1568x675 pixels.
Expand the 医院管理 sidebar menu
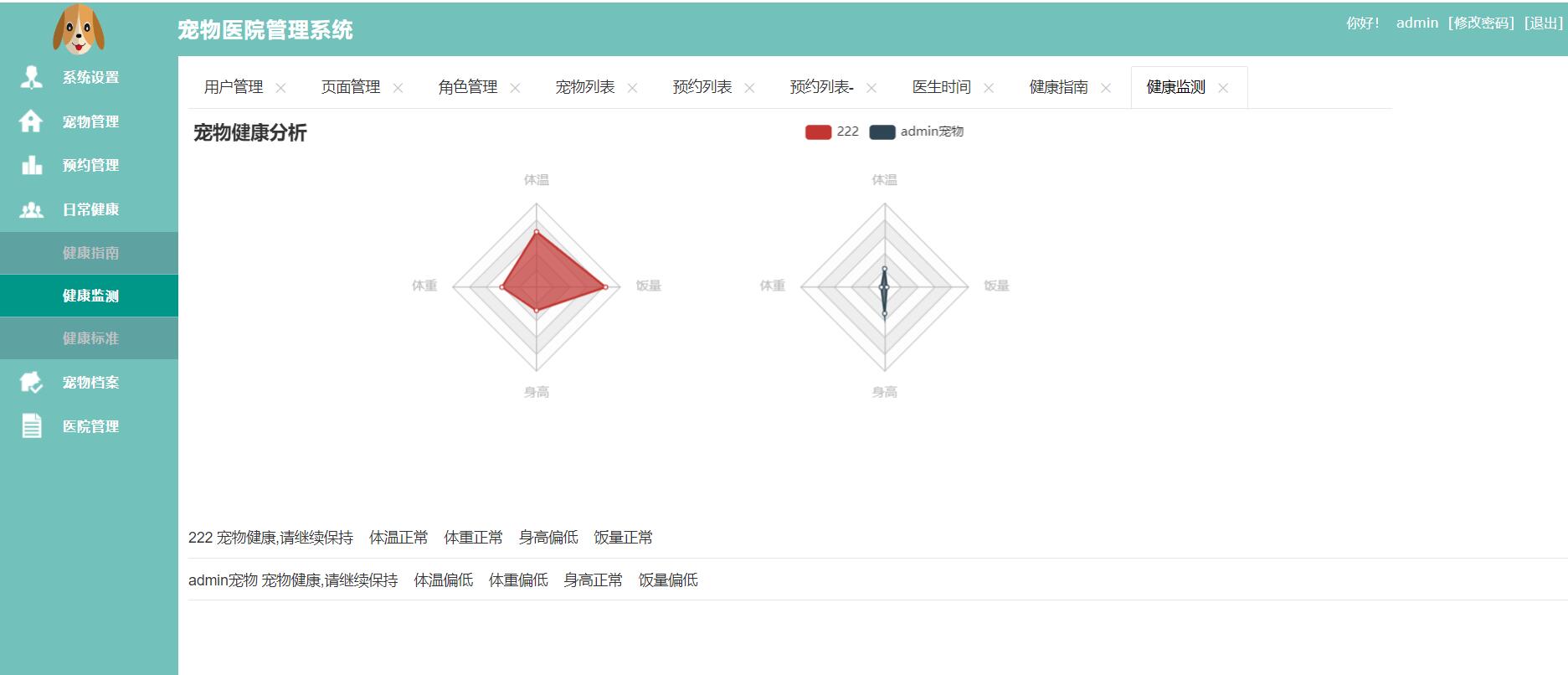pos(89,426)
